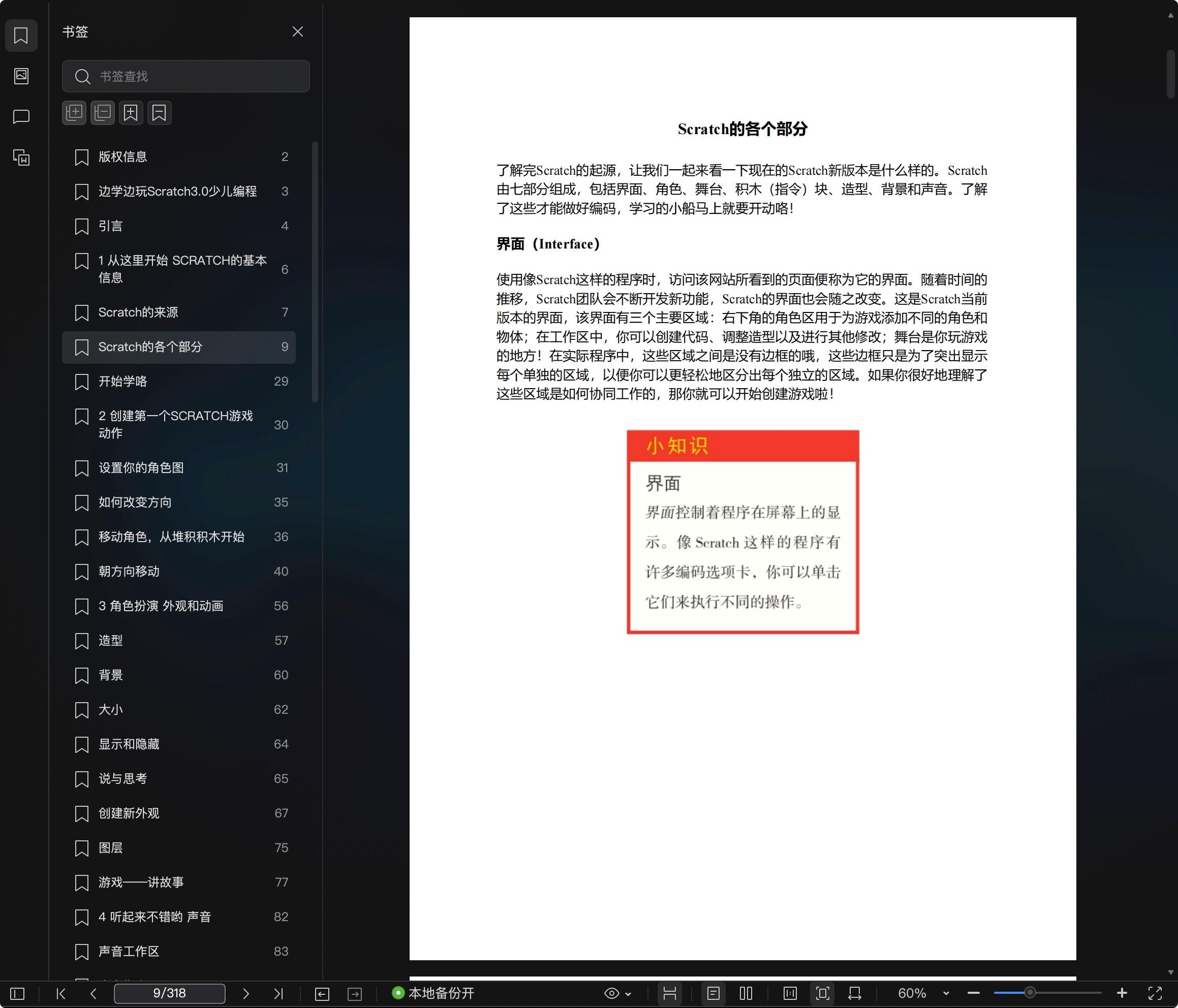
Task: Open bookmark 显示和隐藏
Action: [178, 745]
